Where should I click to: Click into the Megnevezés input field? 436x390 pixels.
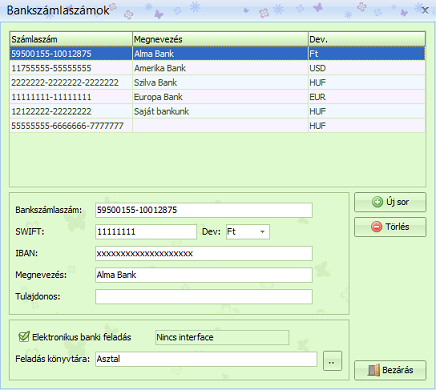(204, 275)
